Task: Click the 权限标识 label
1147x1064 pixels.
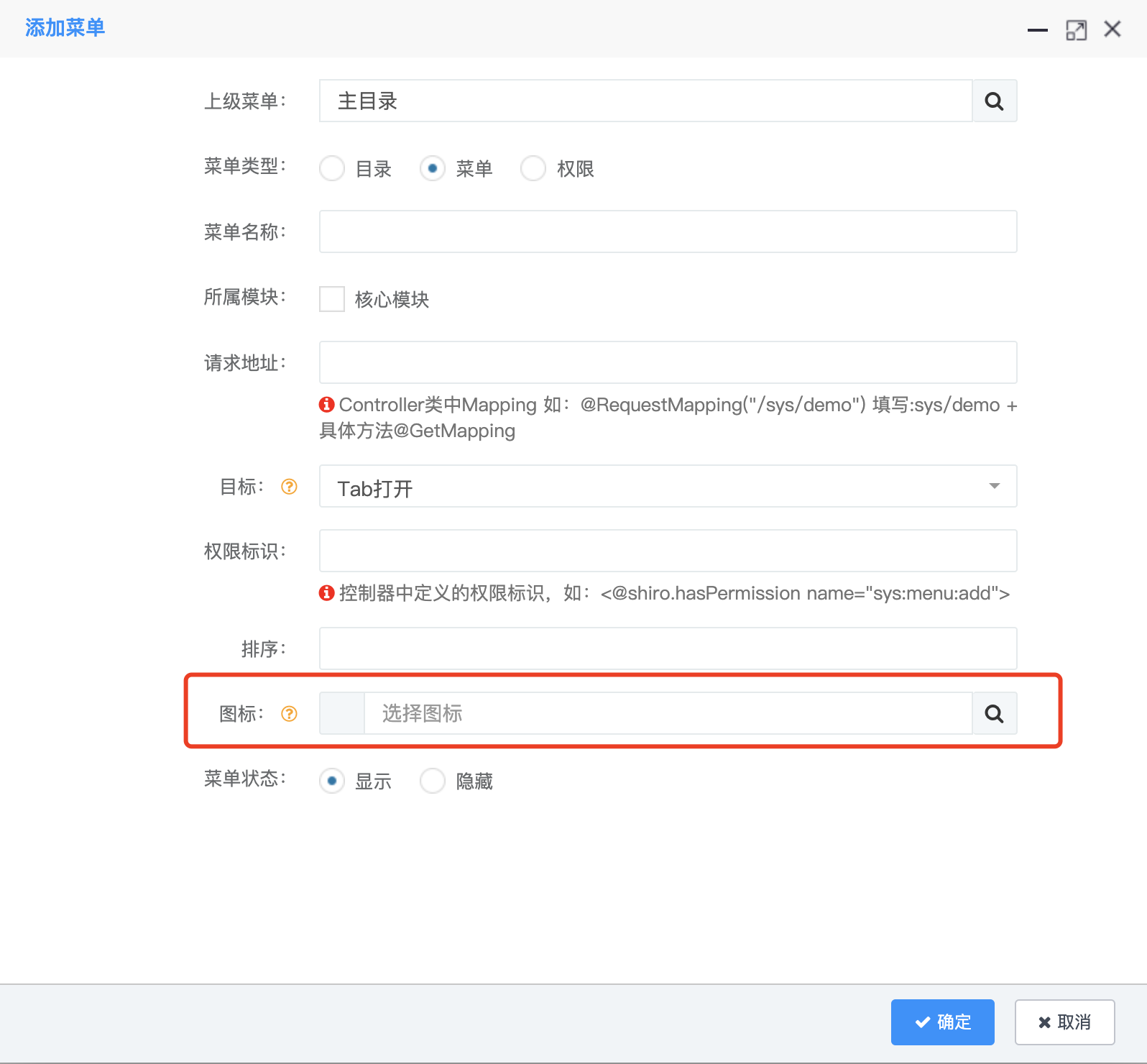Action: coord(245,551)
